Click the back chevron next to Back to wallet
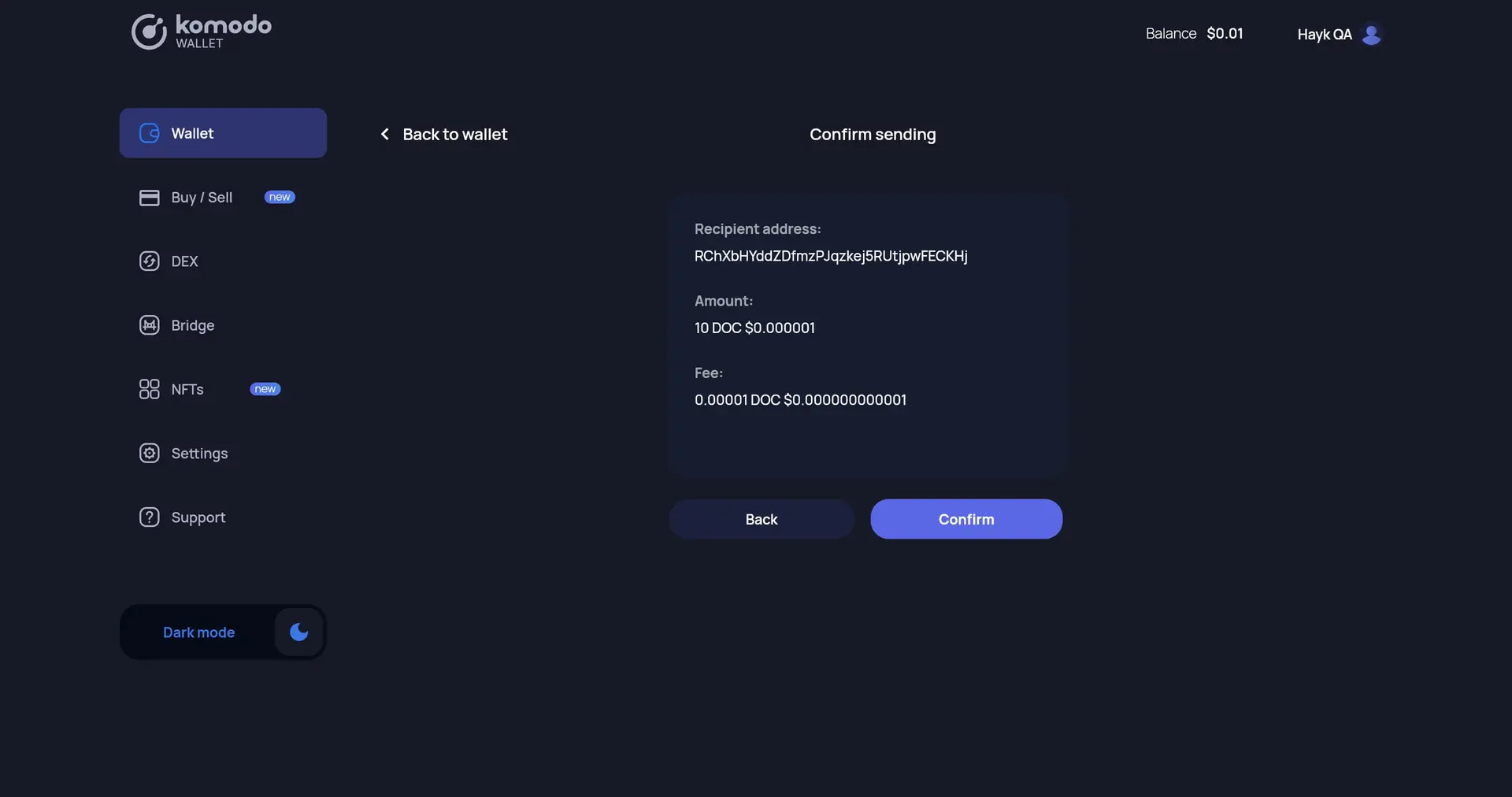Image resolution: width=1512 pixels, height=797 pixels. click(x=385, y=134)
